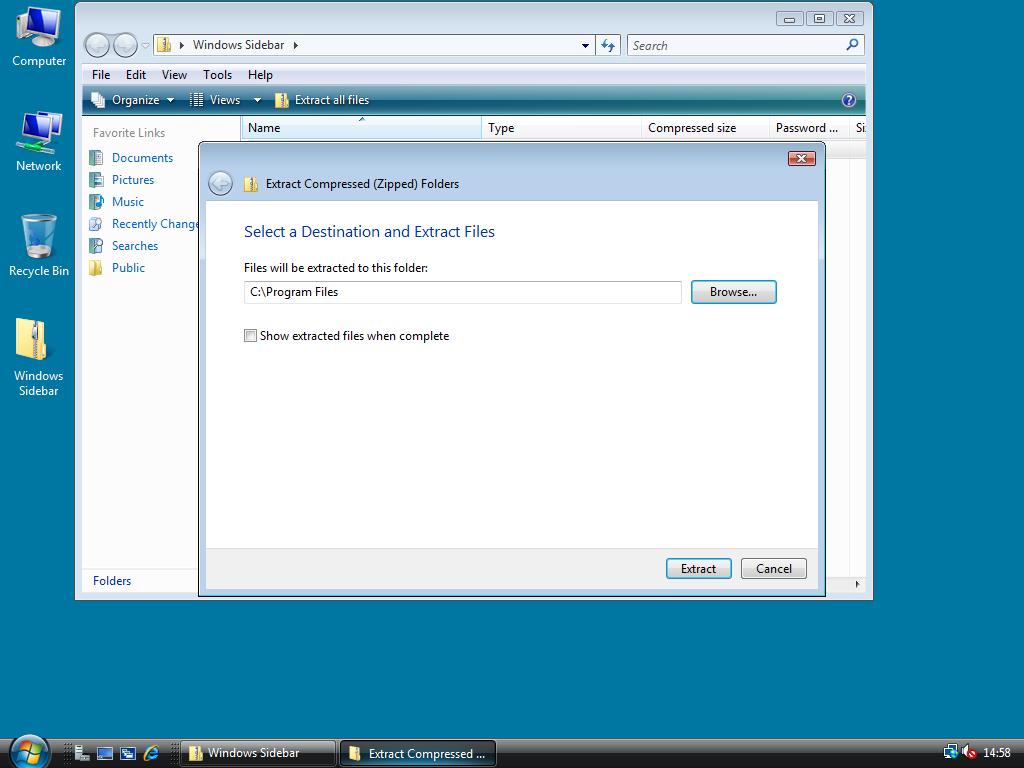Viewport: 1024px width, 768px height.
Task: Click the taskbar clock 14:58
Action: point(997,753)
